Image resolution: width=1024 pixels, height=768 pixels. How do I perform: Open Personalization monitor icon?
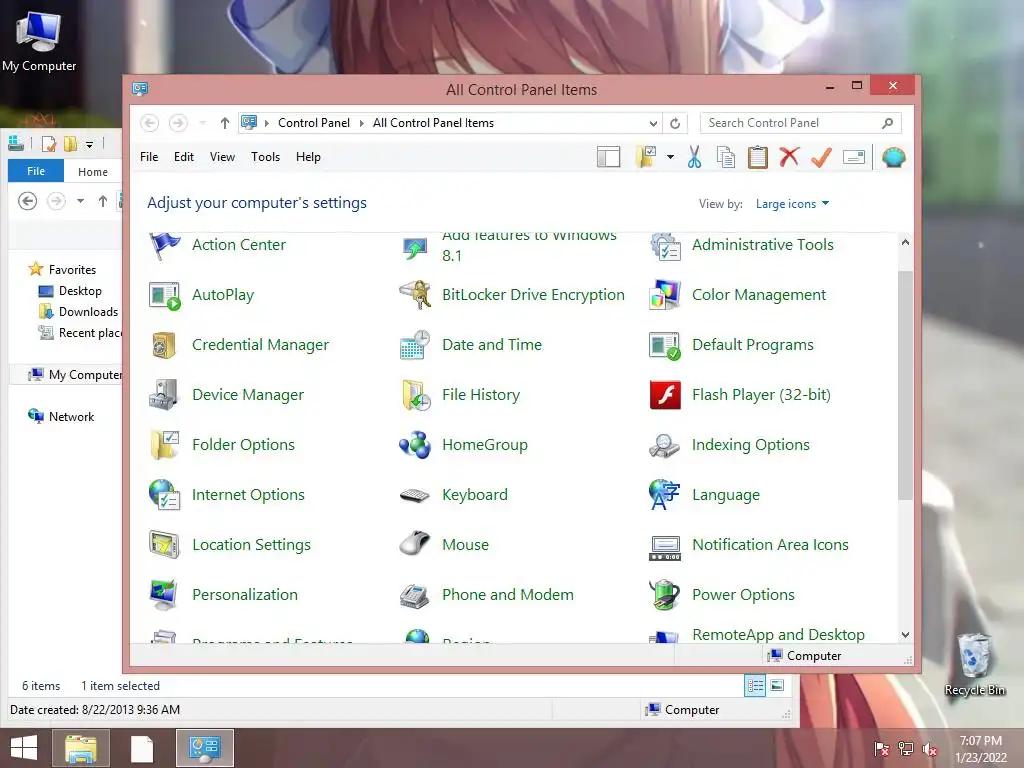coord(165,594)
